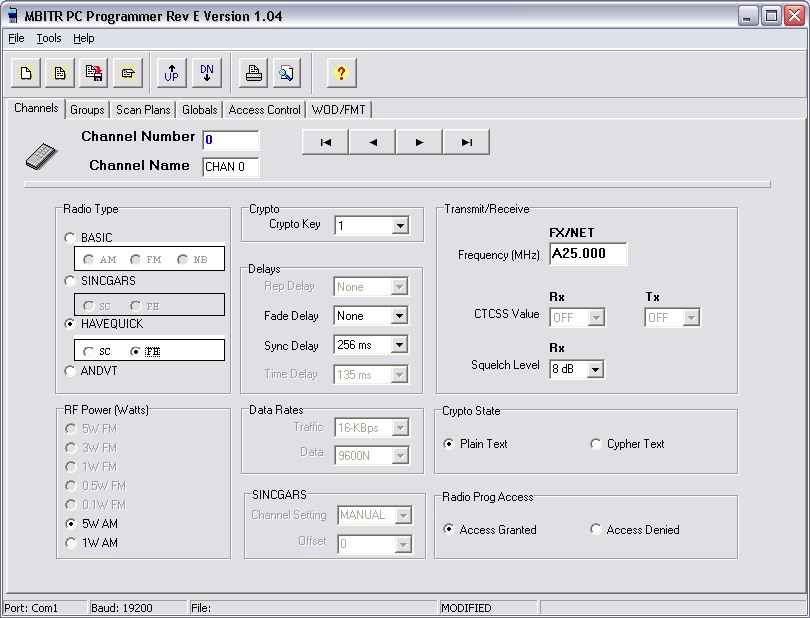810x618 pixels.
Task: Click the UP upload toolbar button
Action: 172,73
